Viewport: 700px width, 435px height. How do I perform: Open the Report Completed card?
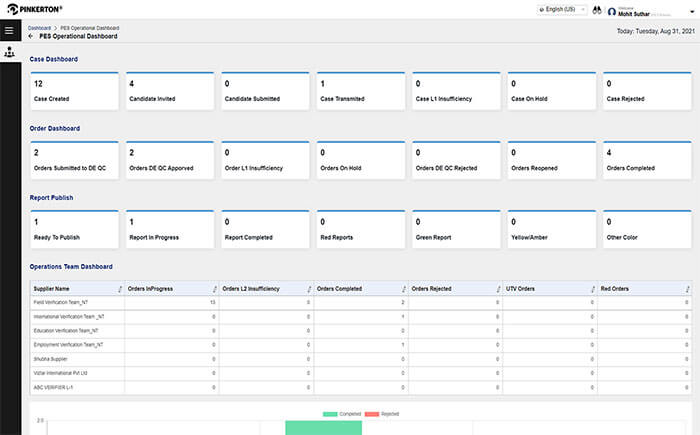coord(266,229)
